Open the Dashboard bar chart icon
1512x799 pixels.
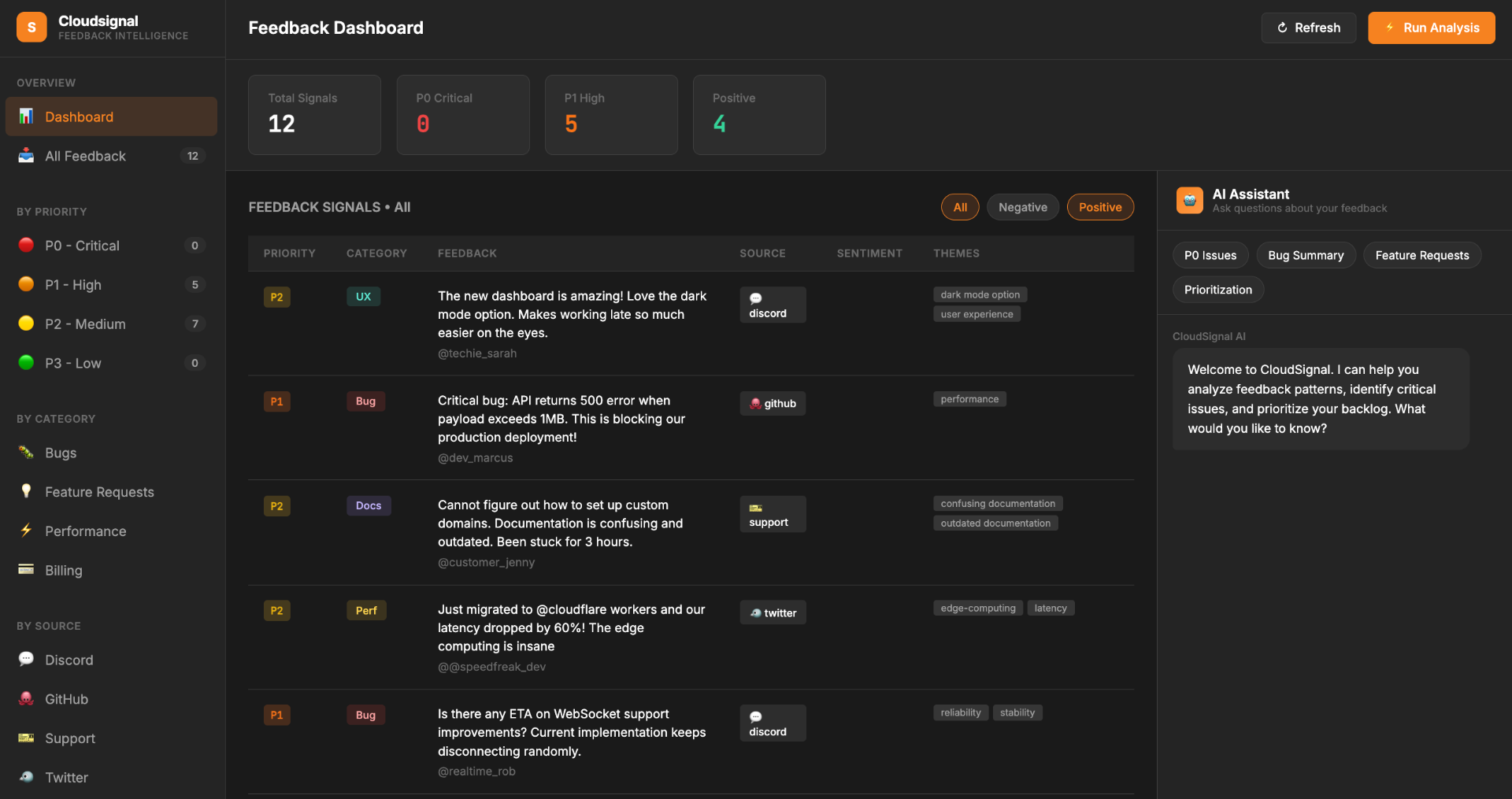click(x=26, y=117)
